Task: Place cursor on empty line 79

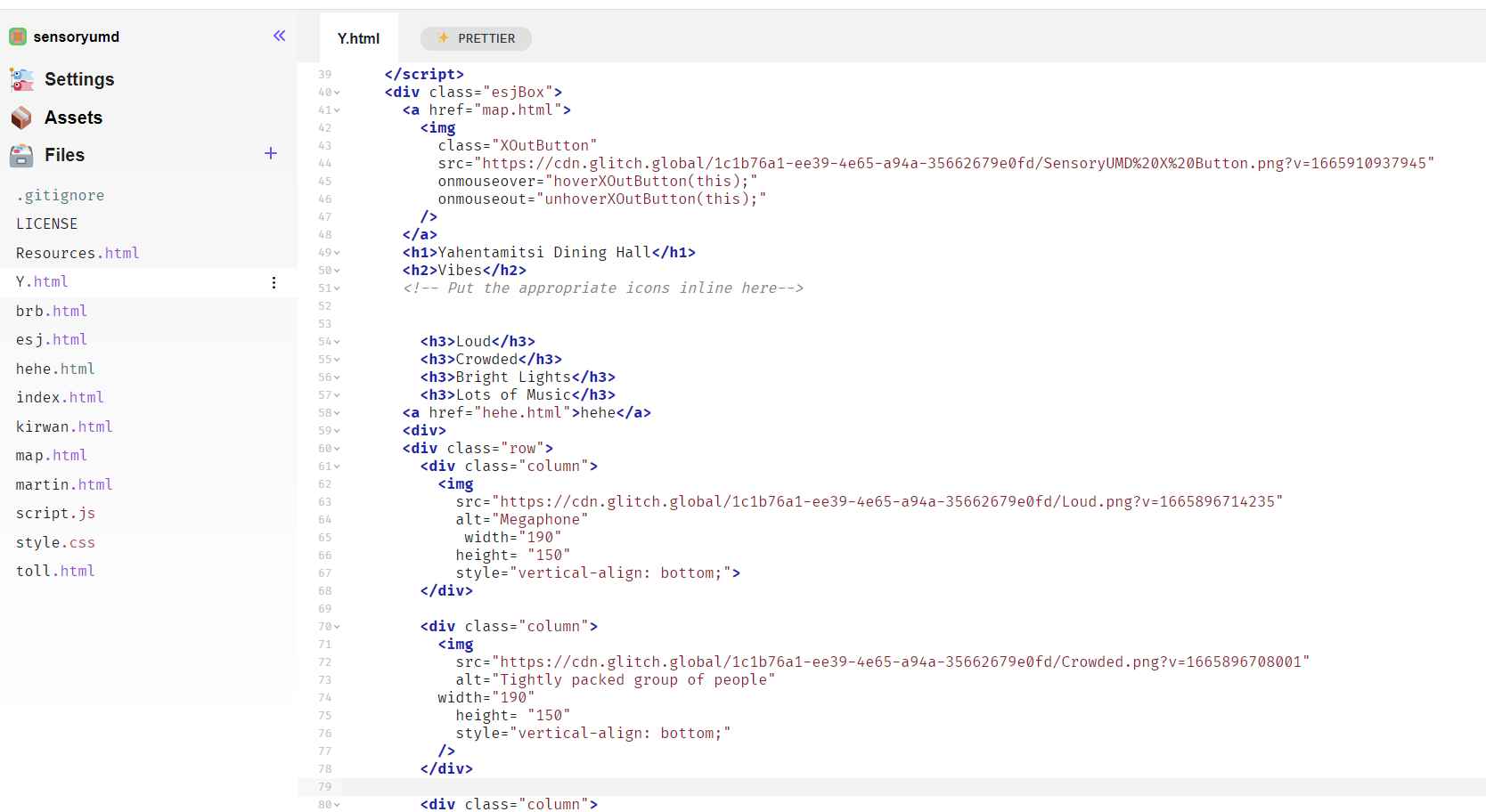Action: click(x=913, y=787)
